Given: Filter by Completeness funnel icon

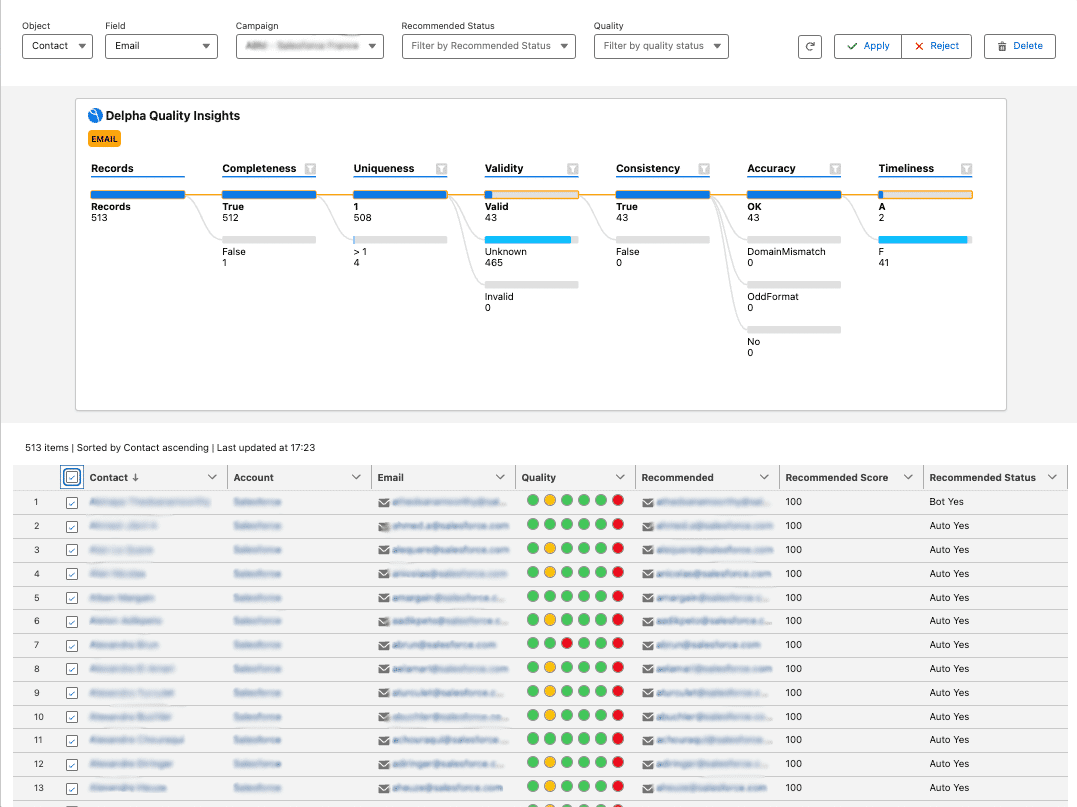Looking at the screenshot, I should (x=310, y=169).
